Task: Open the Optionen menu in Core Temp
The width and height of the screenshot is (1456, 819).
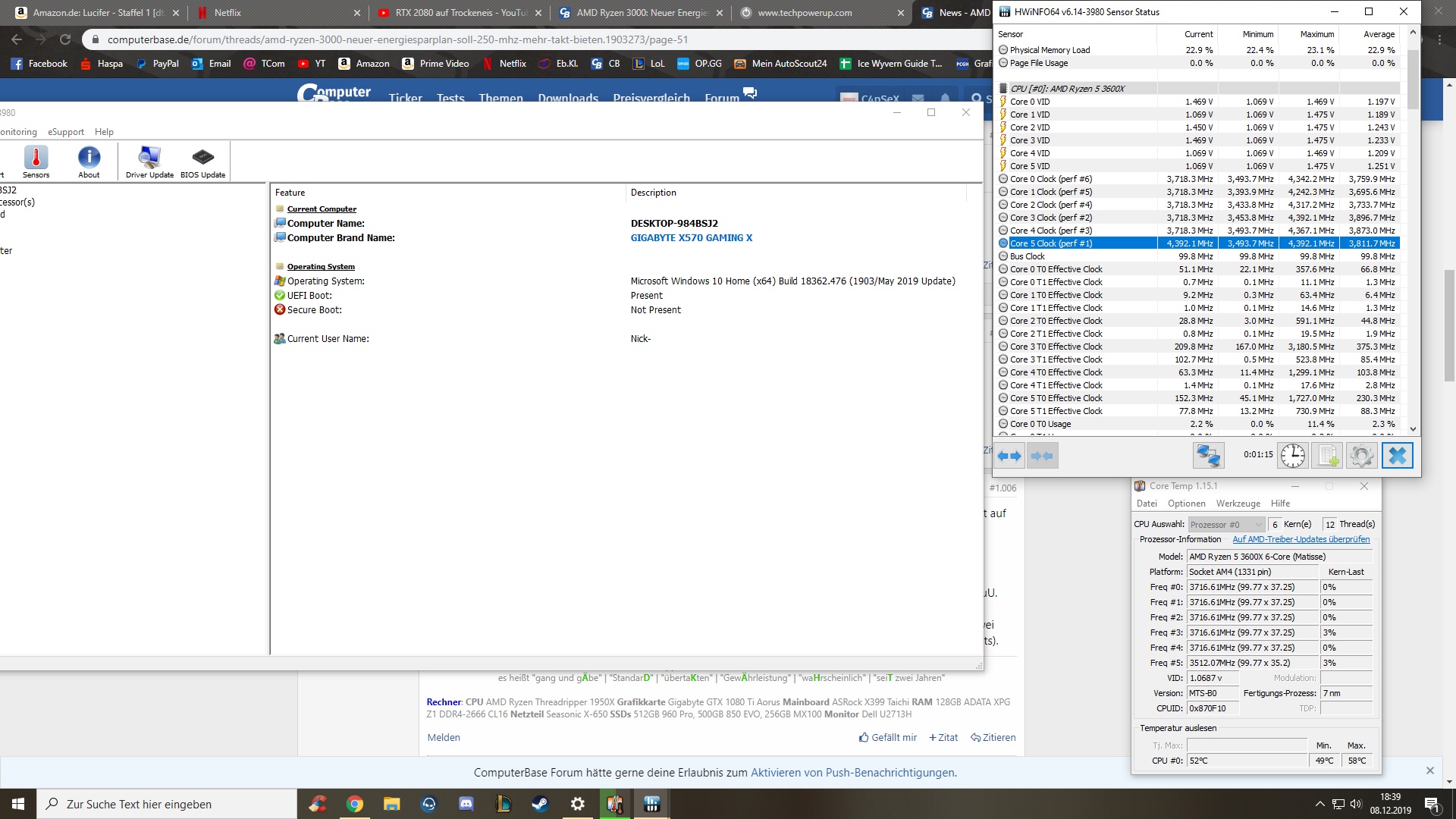Action: pyautogui.click(x=1186, y=504)
